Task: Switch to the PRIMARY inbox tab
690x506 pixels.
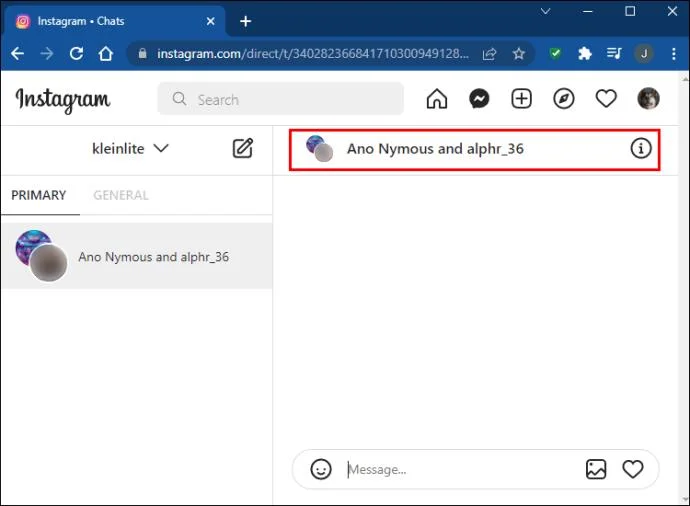Action: (x=39, y=195)
